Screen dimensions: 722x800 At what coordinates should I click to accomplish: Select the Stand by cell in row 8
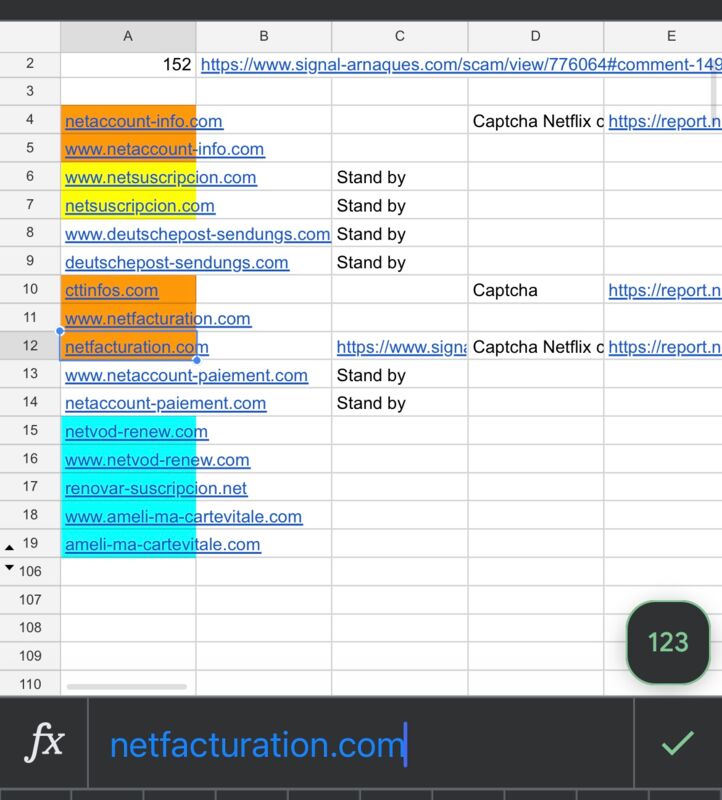(400, 234)
